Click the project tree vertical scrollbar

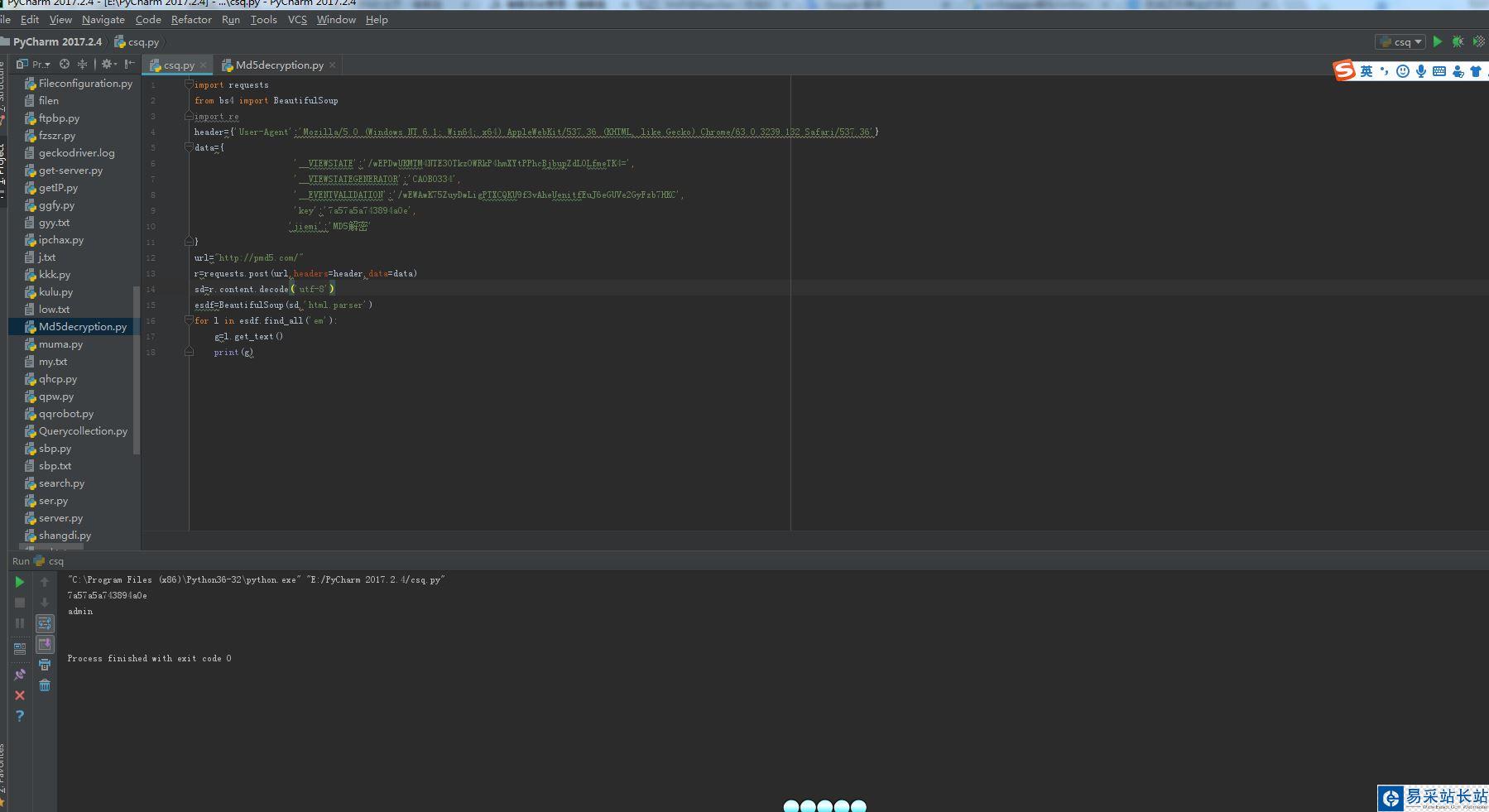(x=137, y=369)
